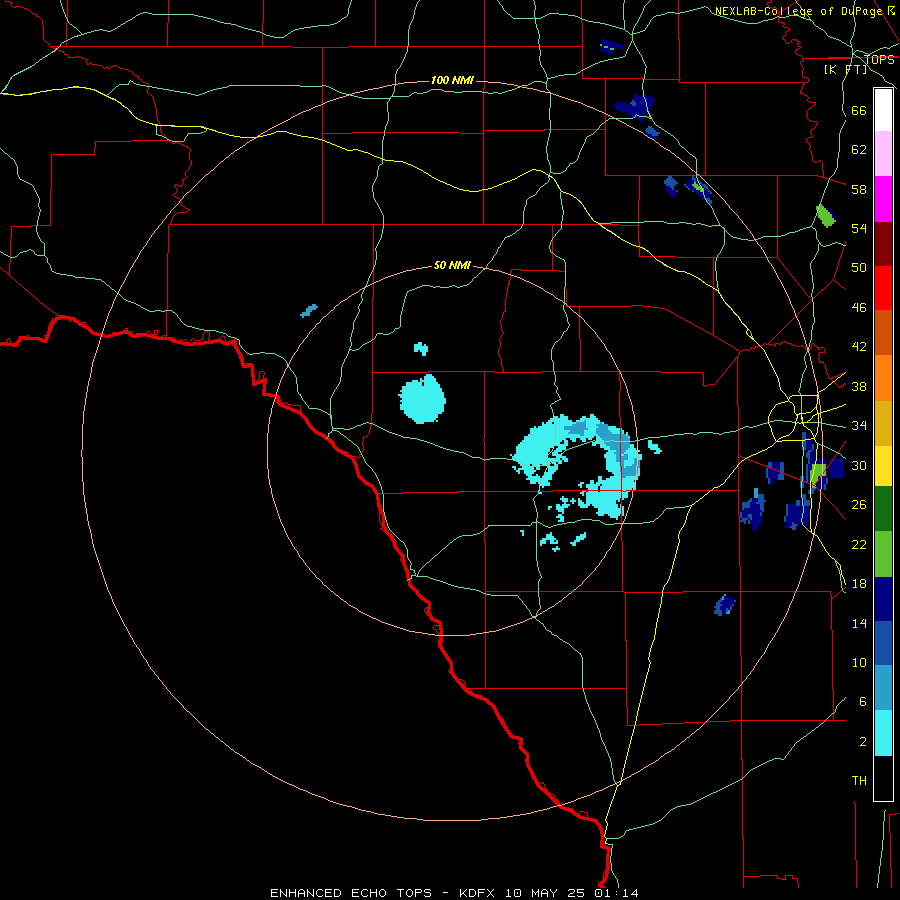900x900 pixels.
Task: Click the 22 legend value
Action: pyautogui.click(x=859, y=545)
